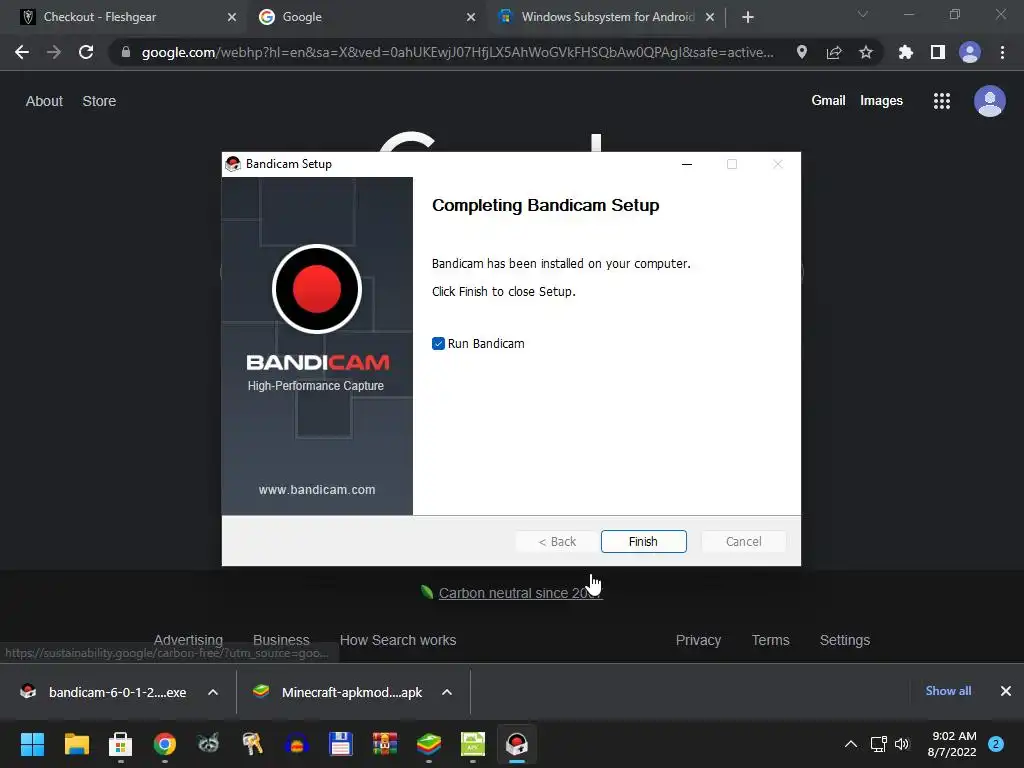This screenshot has width=1024, height=768.
Task: Open Chrome tab search dropdown
Action: pyautogui.click(x=863, y=14)
